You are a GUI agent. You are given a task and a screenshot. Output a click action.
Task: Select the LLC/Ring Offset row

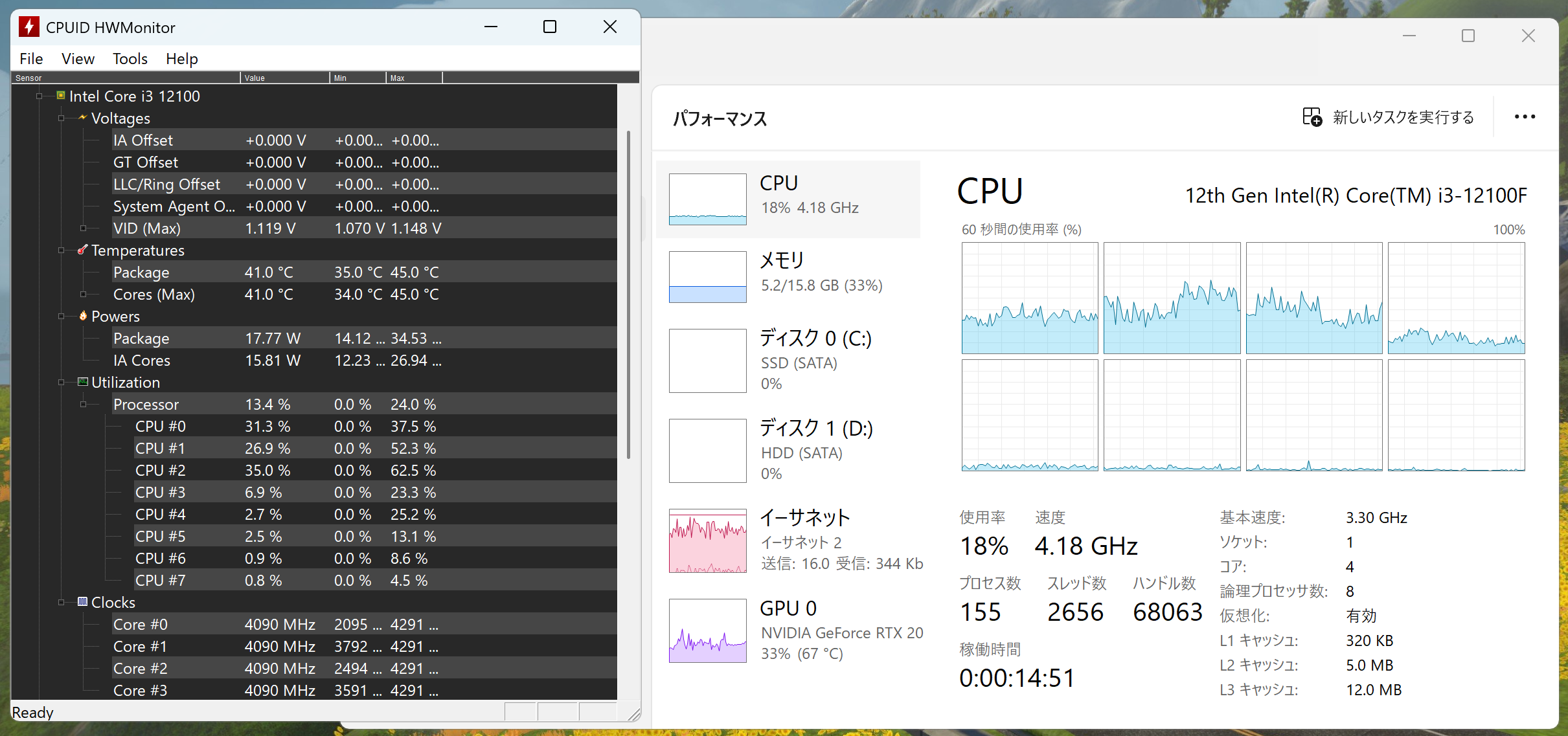pos(364,184)
